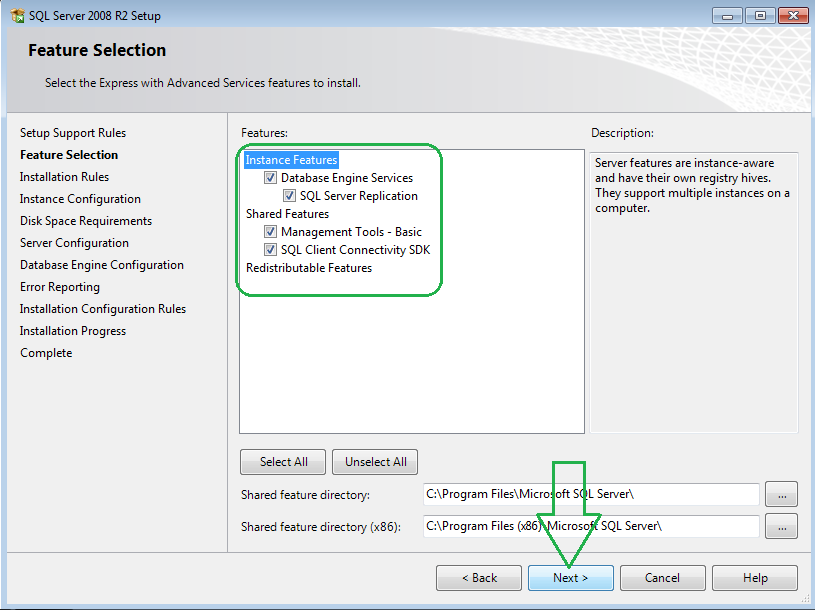Go back with the < Back button
Image resolution: width=815 pixels, height=610 pixels.
[x=479, y=578]
